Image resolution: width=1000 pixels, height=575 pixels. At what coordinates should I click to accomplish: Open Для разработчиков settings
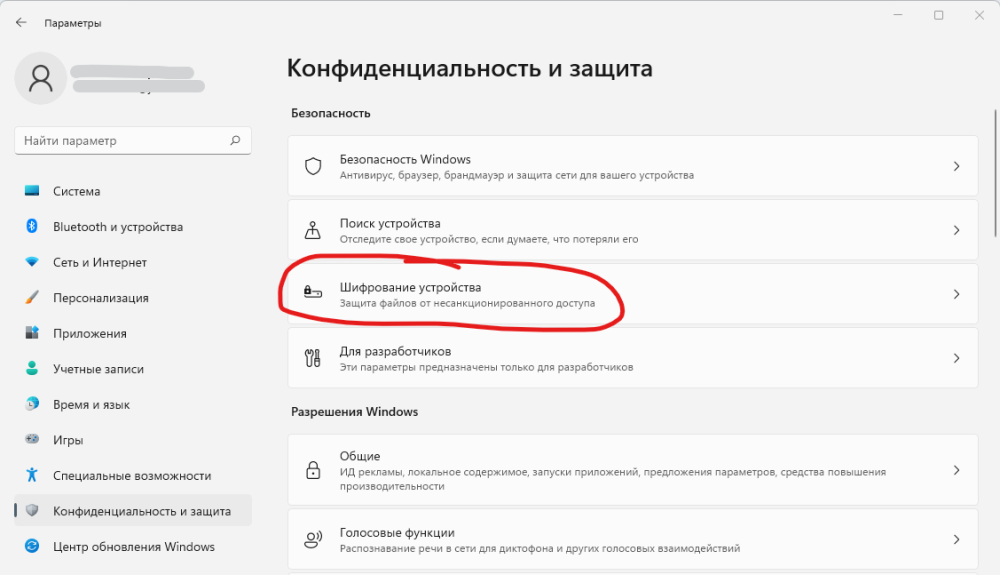click(x=633, y=358)
